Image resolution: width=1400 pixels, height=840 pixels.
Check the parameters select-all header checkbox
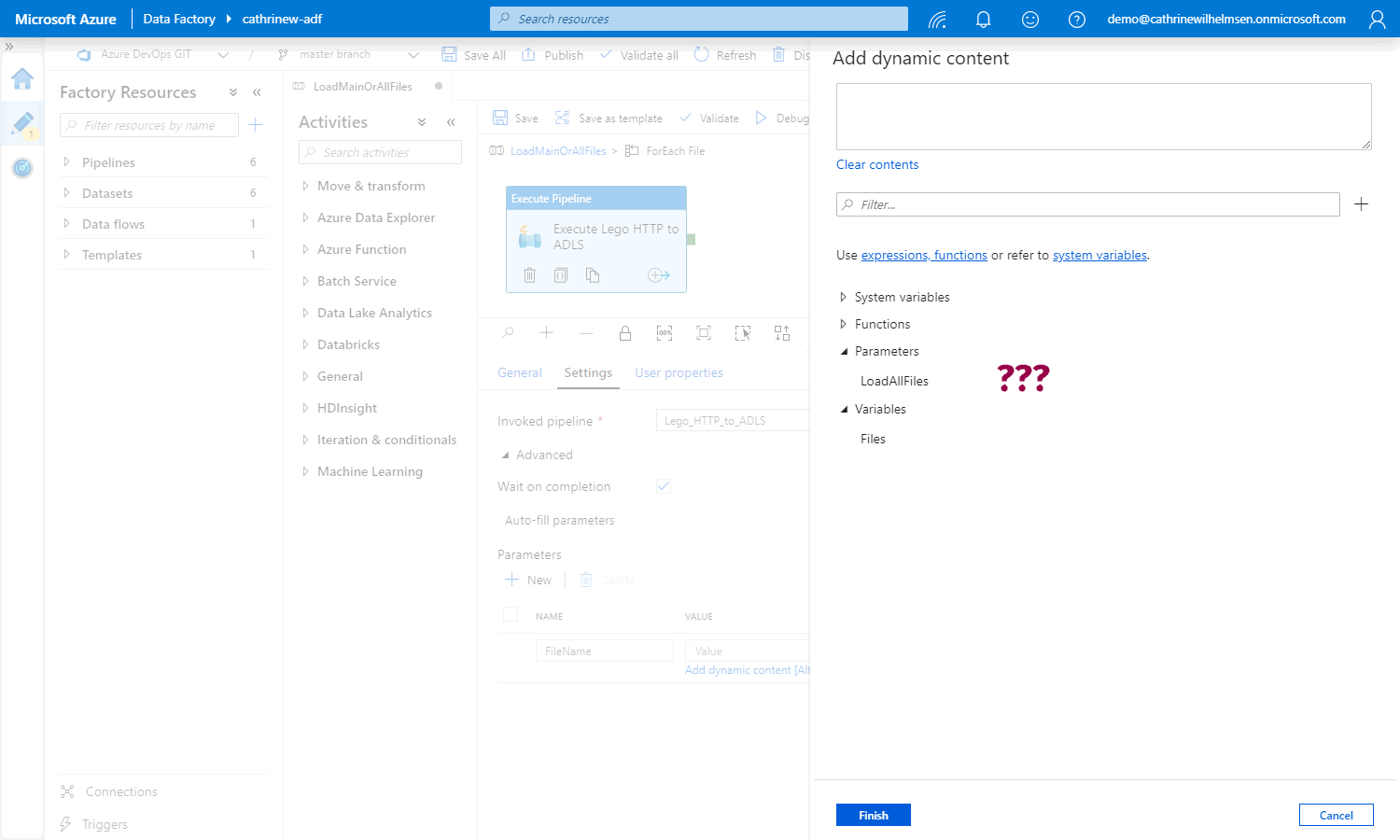(x=511, y=614)
